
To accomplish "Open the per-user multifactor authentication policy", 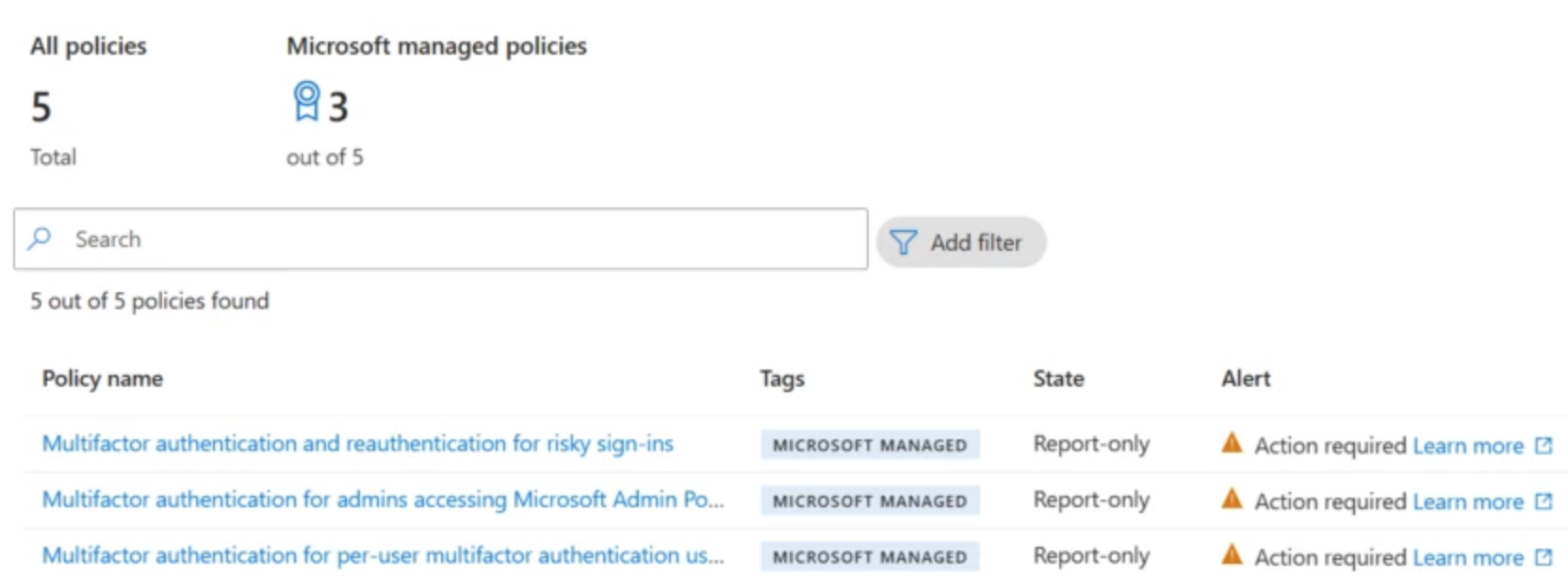I will point(383,555).
